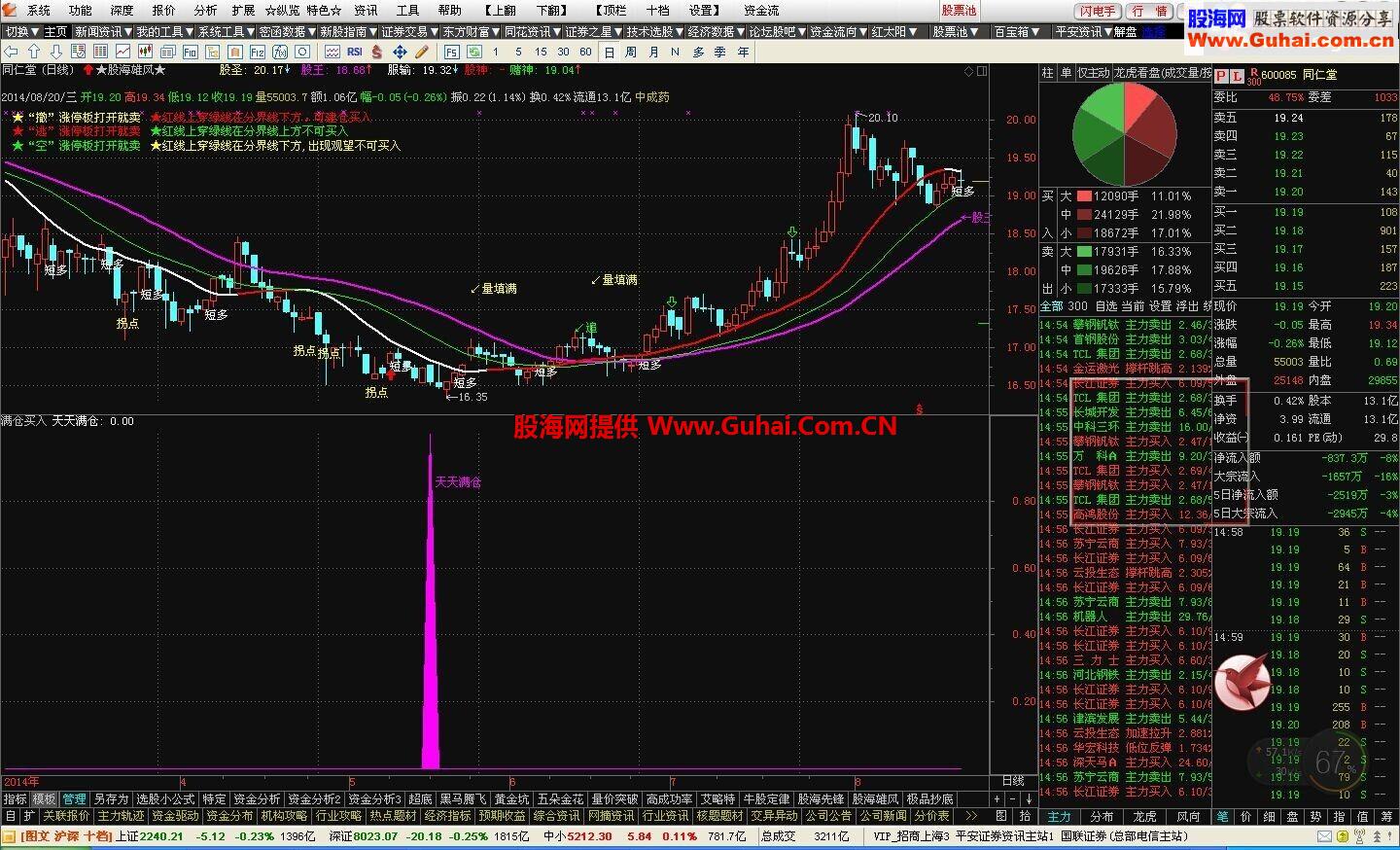The height and width of the screenshot is (850, 1400).
Task: Expand the 股票池 dropdown in second bar
Action: [x=955, y=32]
